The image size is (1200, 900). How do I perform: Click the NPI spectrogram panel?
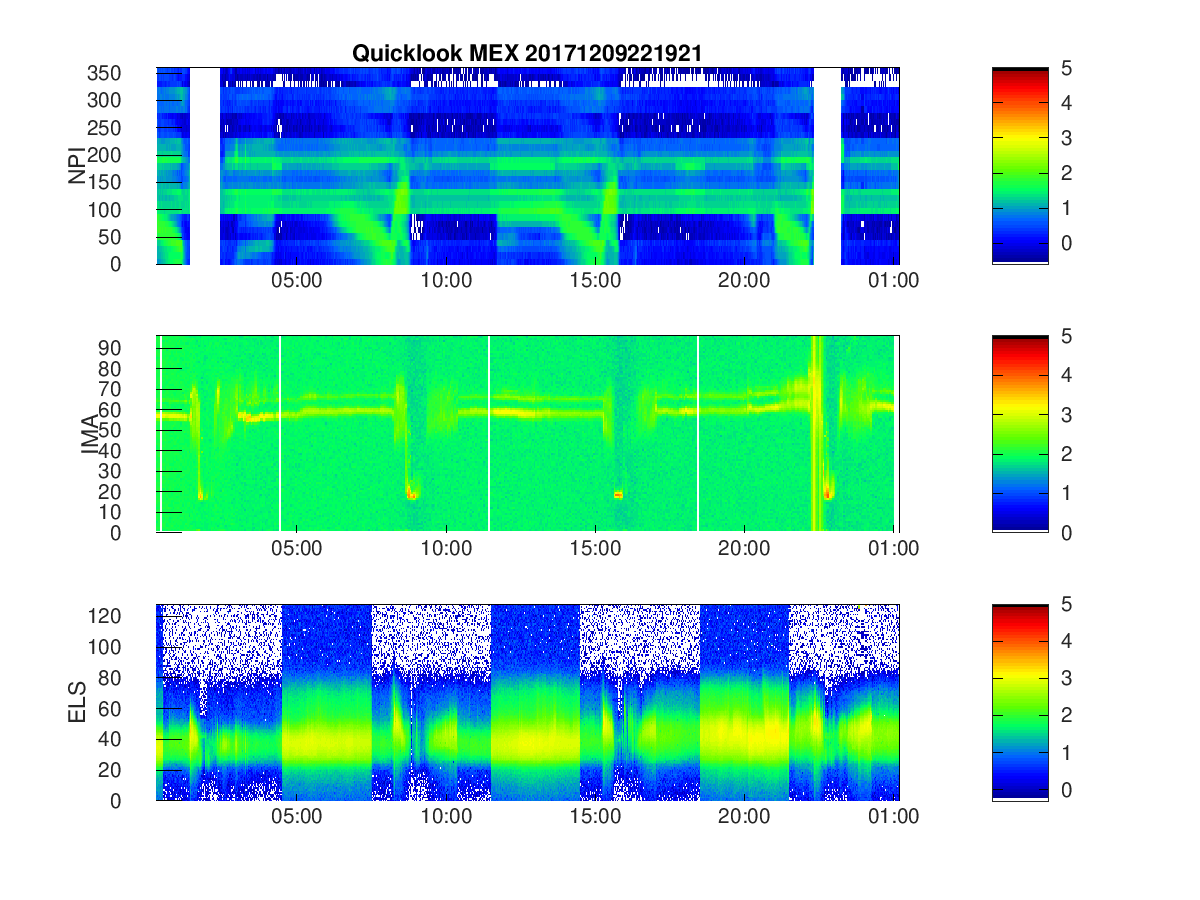[528, 166]
